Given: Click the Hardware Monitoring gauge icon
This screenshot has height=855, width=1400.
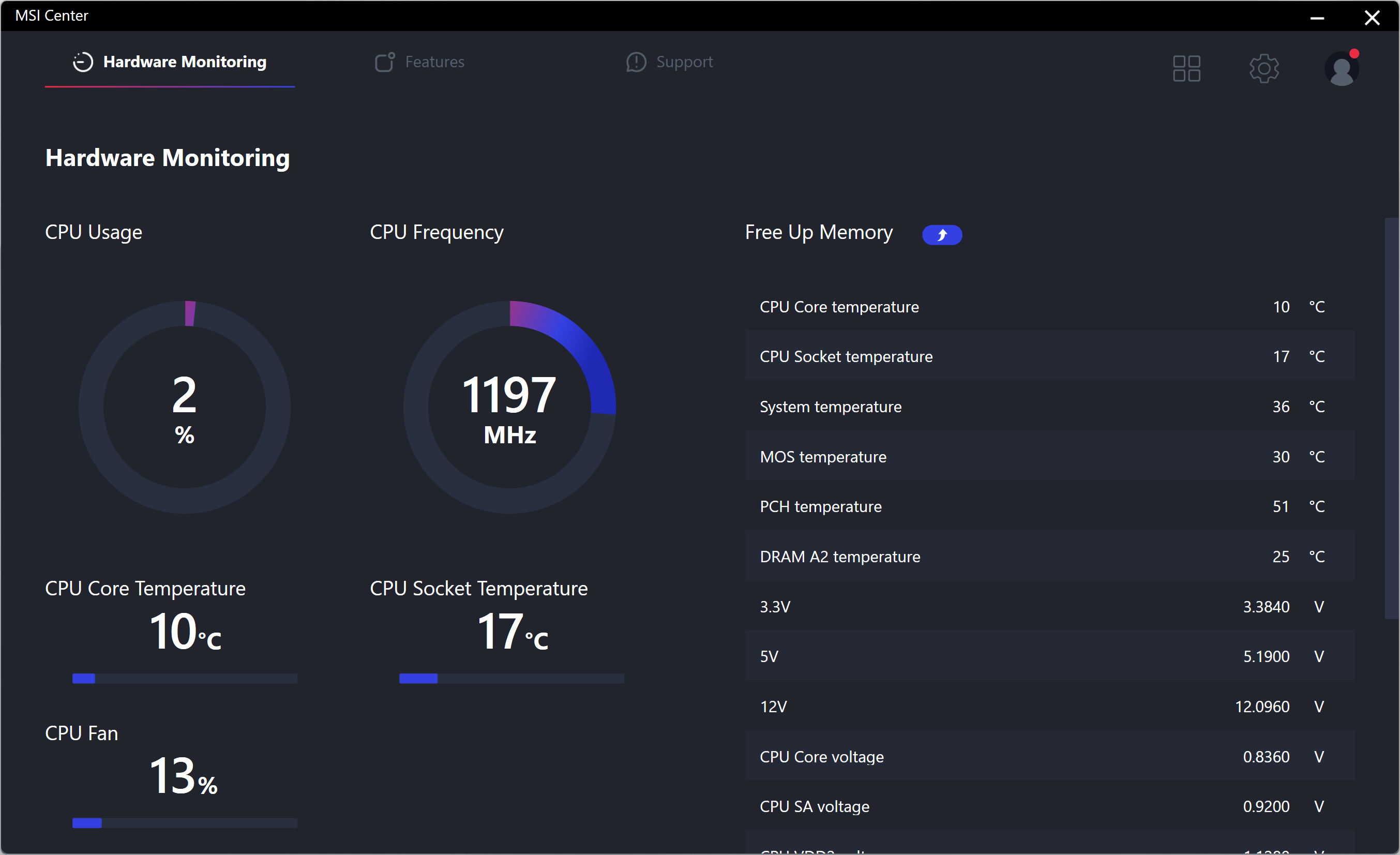Looking at the screenshot, I should (83, 62).
